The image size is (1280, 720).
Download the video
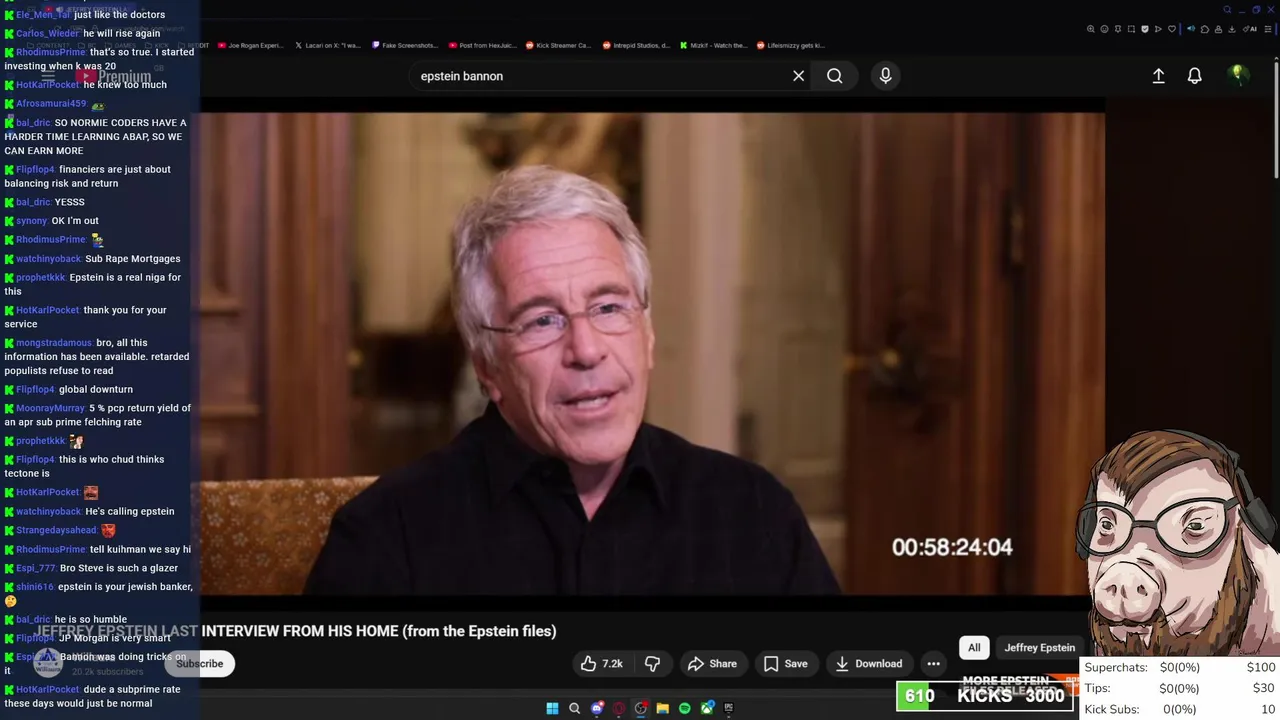pos(868,663)
